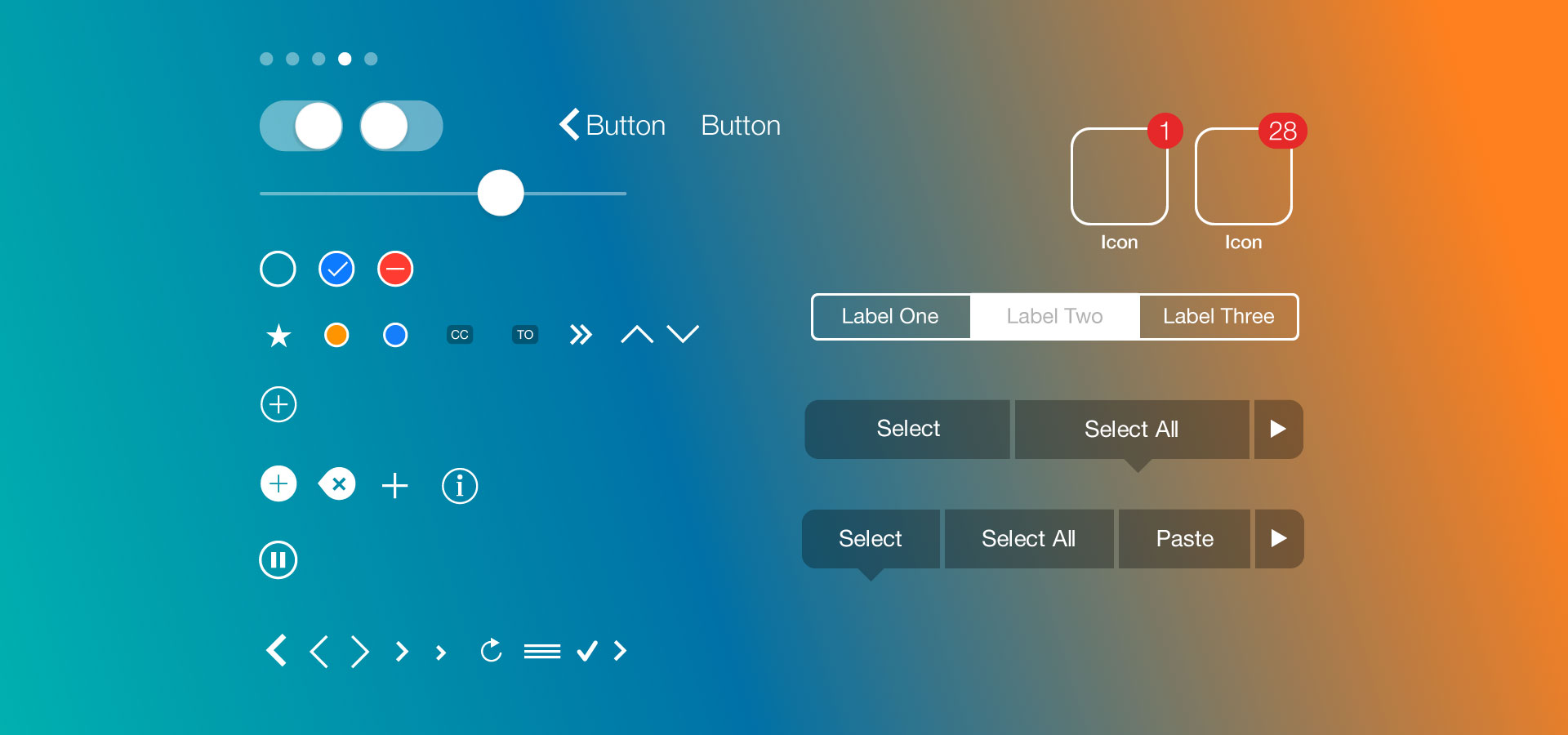Select the blue checked radio button
This screenshot has width=1568, height=735.
point(336,269)
